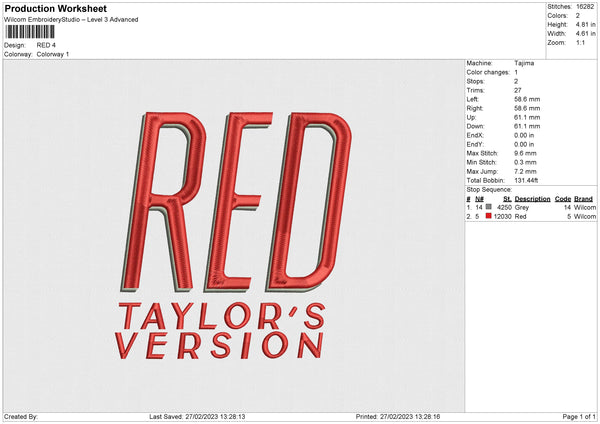Select the grey color swatch in Stop Sequence
Viewport: 600px width, 424px height.
coord(489,207)
